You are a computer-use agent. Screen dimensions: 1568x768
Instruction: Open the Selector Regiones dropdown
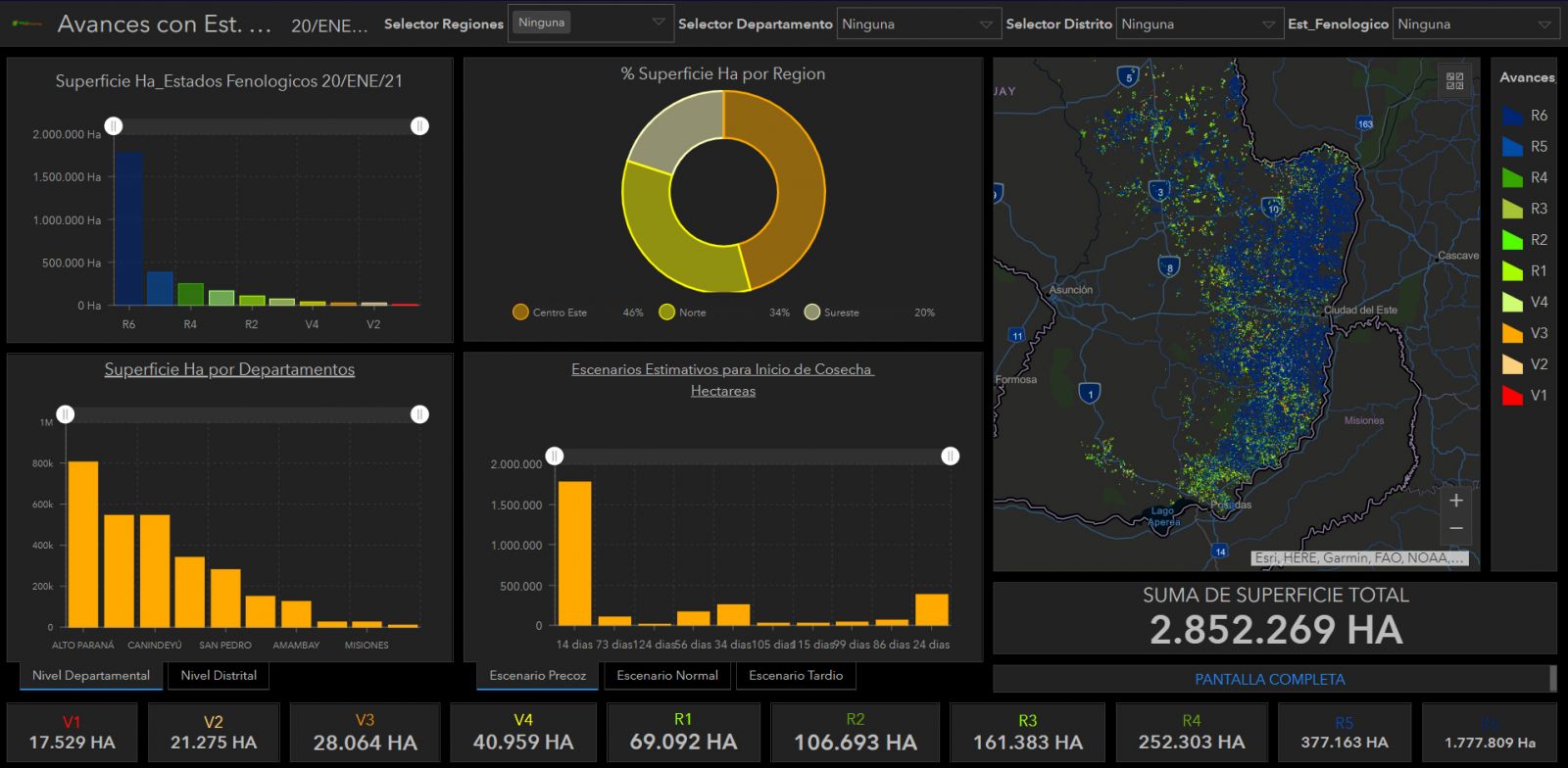tap(590, 24)
